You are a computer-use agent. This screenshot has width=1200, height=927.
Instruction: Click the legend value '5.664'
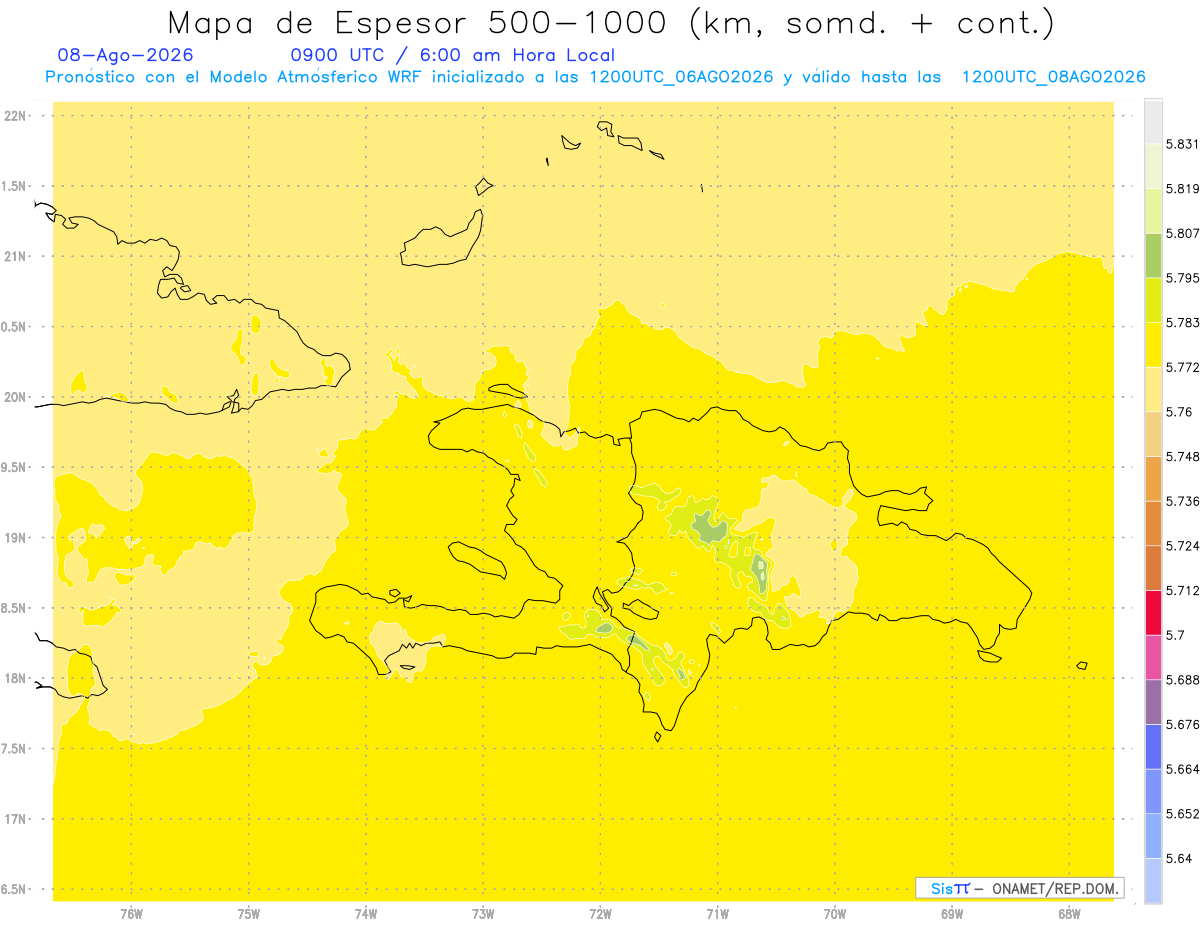1183,769
